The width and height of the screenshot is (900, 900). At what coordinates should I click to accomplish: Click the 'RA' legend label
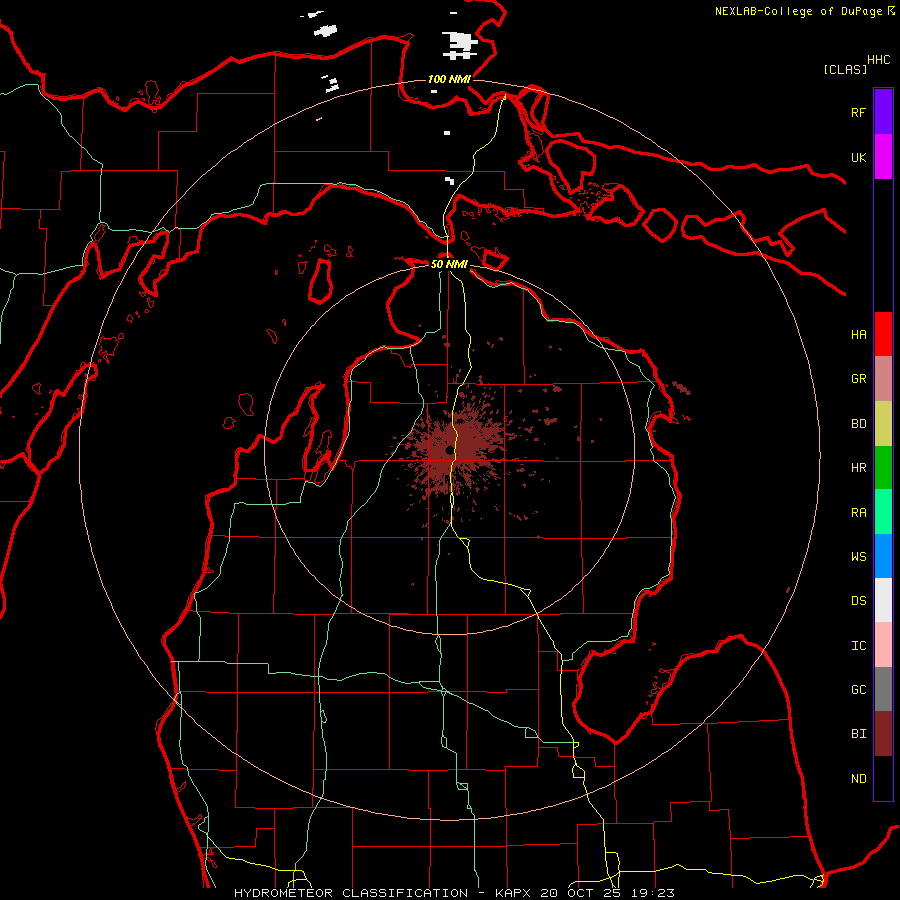pos(858,512)
